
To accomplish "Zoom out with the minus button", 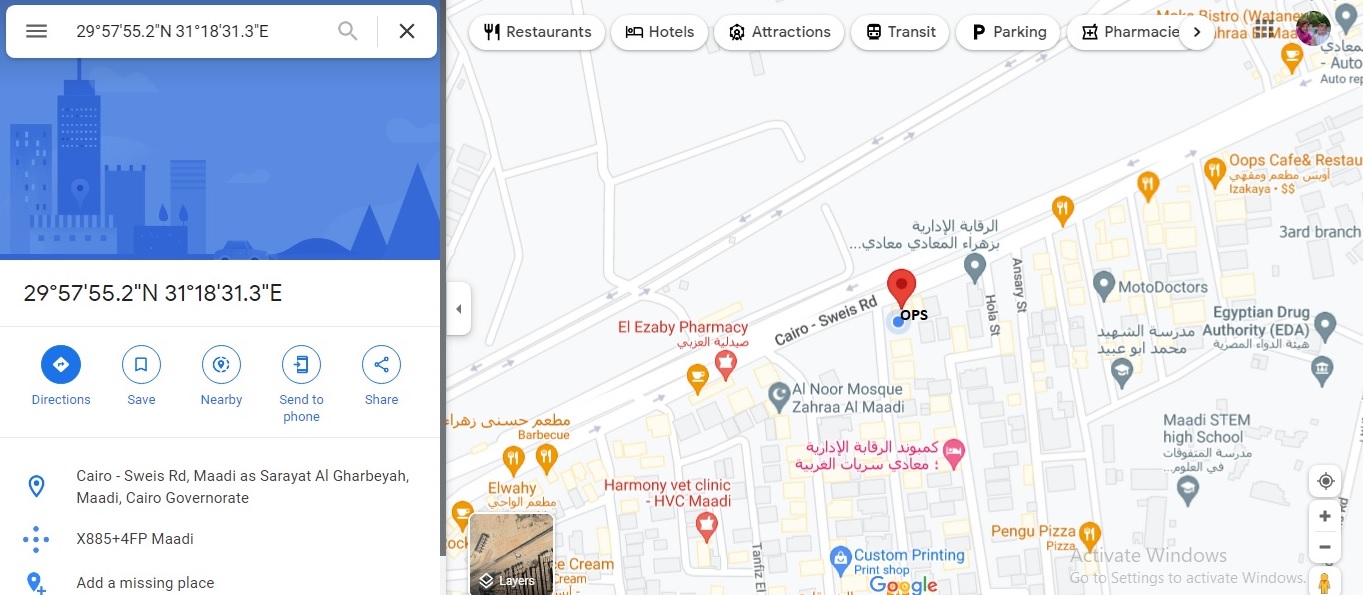I will 1326,547.
